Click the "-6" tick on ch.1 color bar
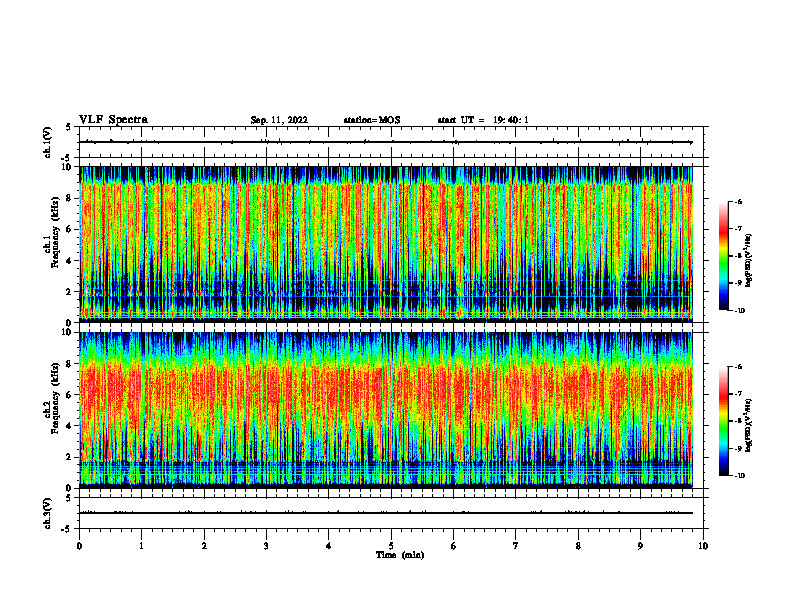The image size is (792, 612). 739,202
